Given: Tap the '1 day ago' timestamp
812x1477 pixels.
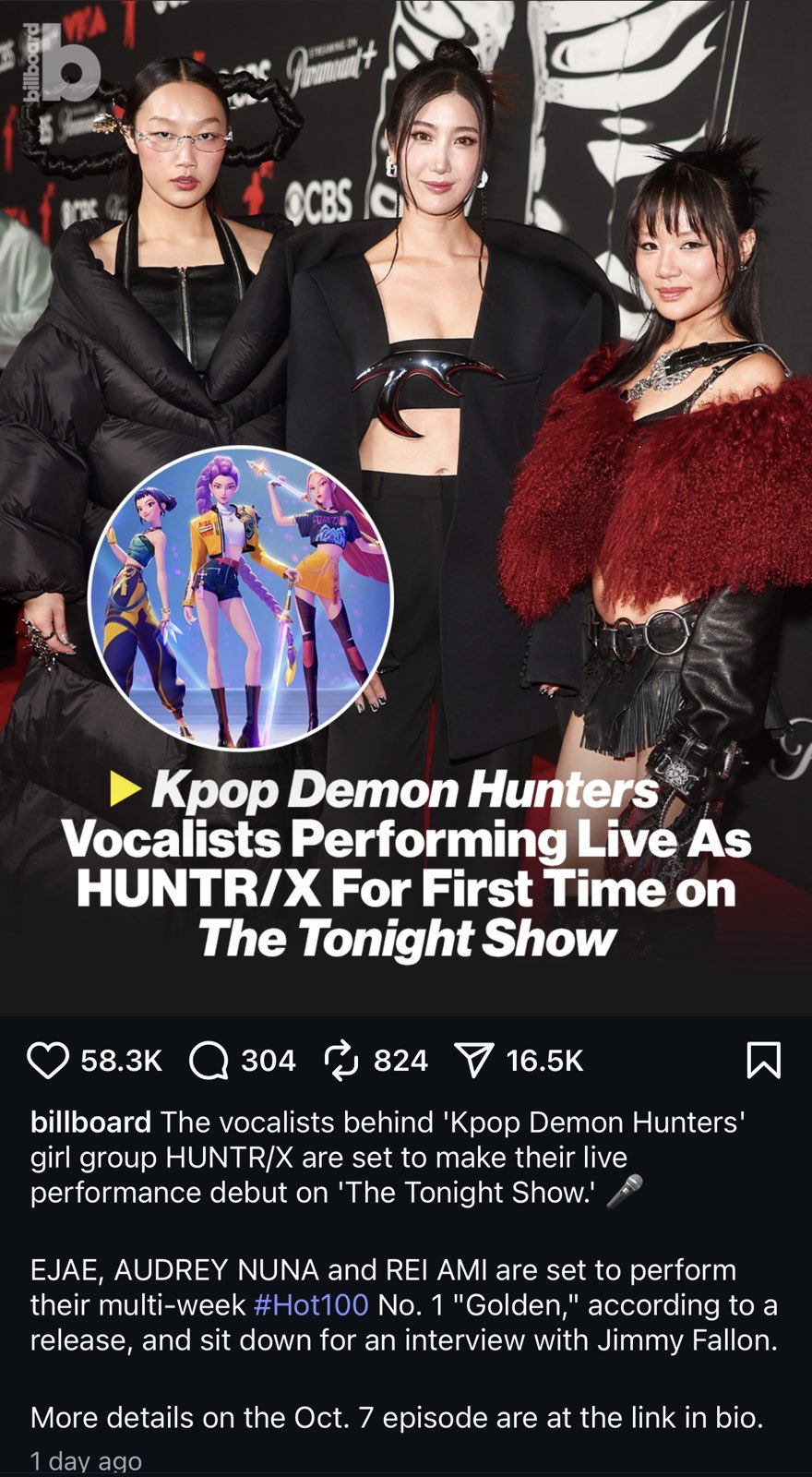Looking at the screenshot, I should click(x=86, y=1461).
